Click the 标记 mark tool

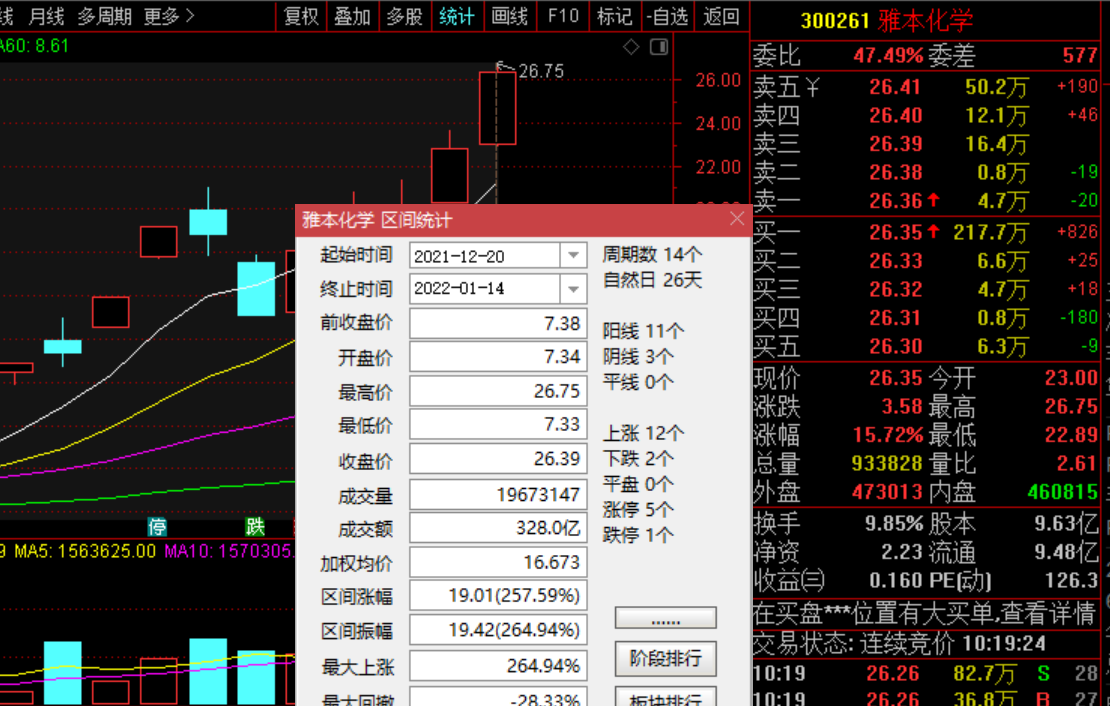click(614, 16)
